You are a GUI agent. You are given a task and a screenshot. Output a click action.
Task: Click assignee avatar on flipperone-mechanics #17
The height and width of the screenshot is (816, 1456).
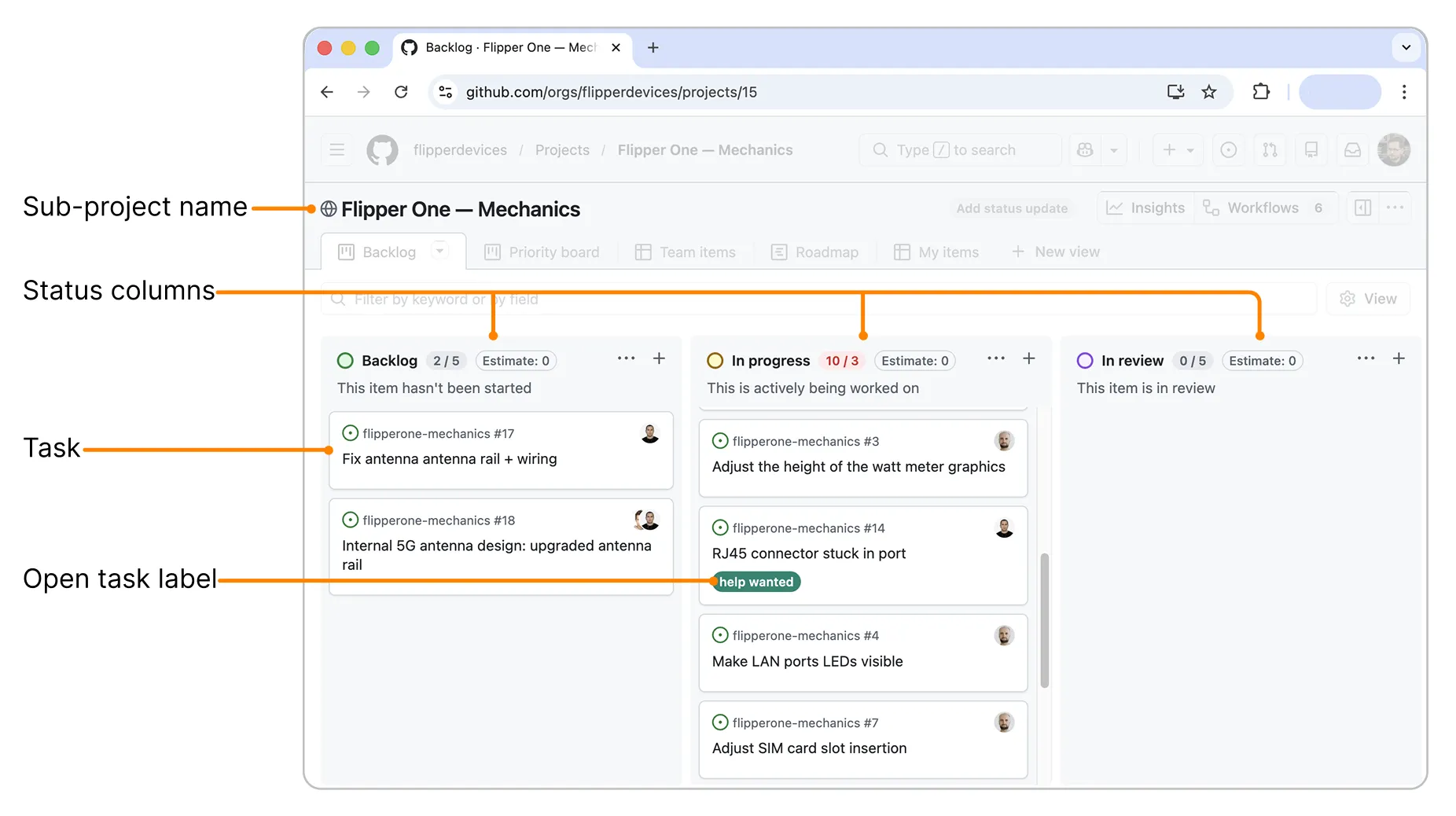(650, 433)
